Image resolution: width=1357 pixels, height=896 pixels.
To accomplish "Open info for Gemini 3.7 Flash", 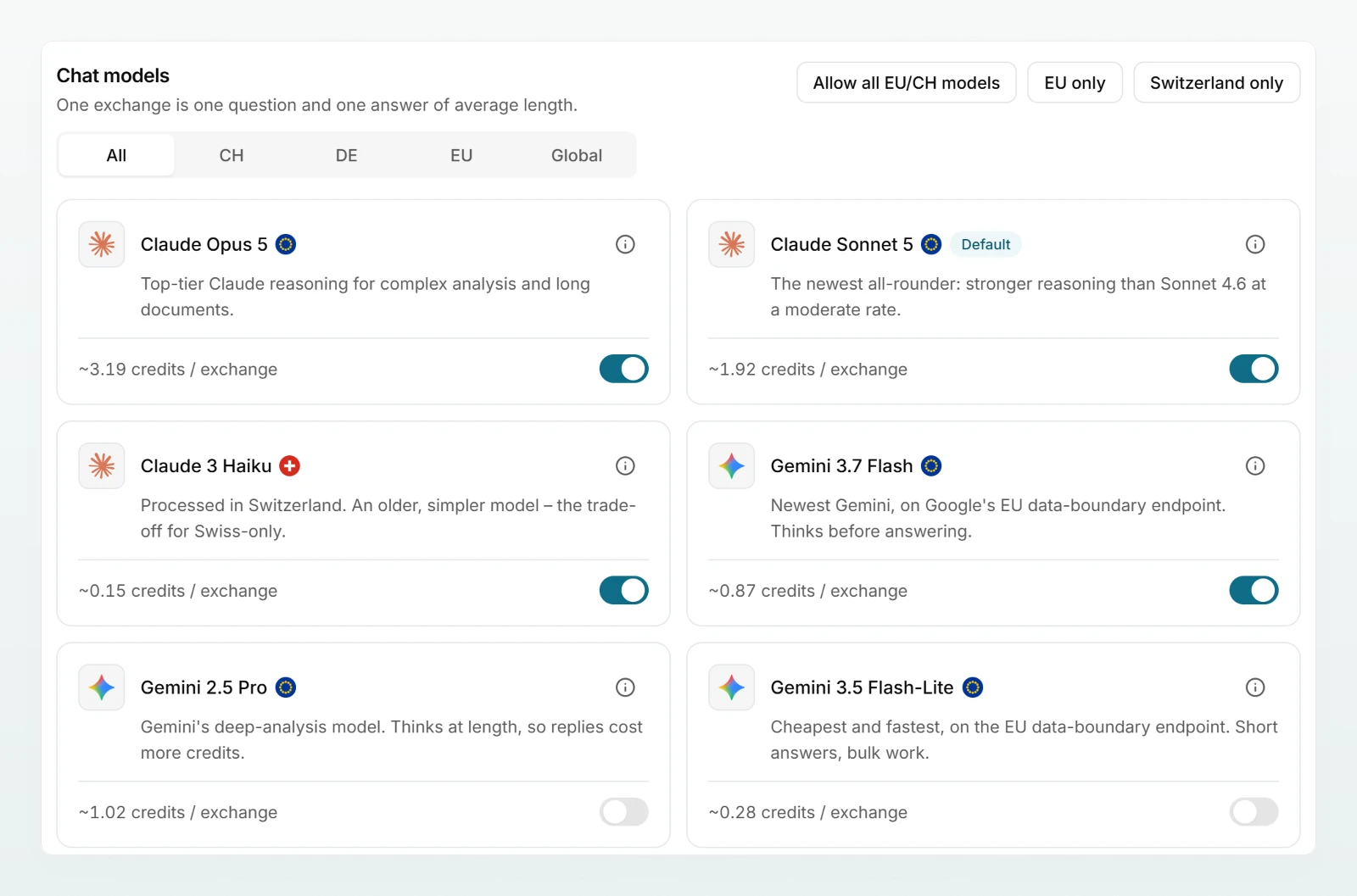I will (x=1255, y=465).
